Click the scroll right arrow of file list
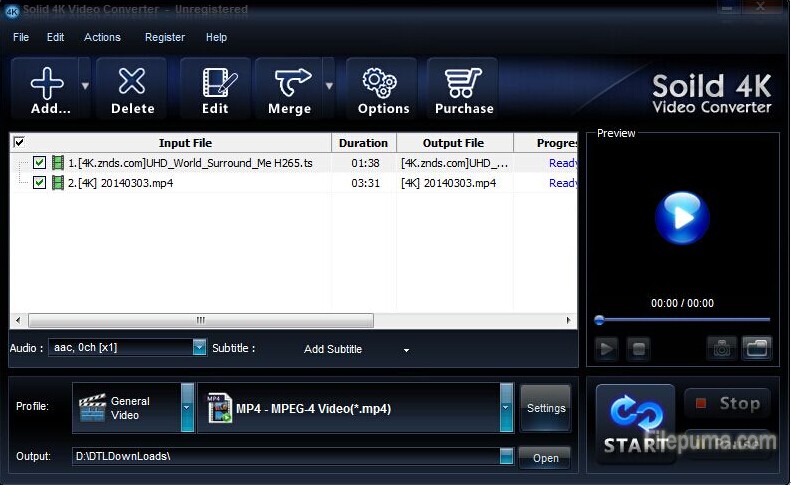791x485 pixels. [x=569, y=320]
